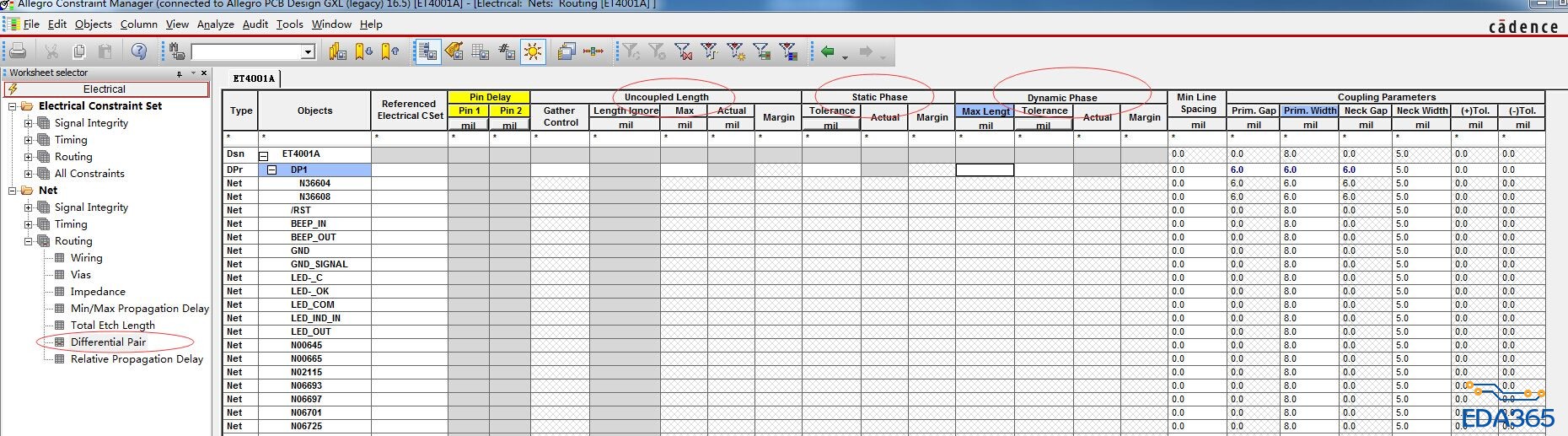Click the stacked windows icon
Viewport: 1568px width, 436px height.
pyautogui.click(x=567, y=51)
